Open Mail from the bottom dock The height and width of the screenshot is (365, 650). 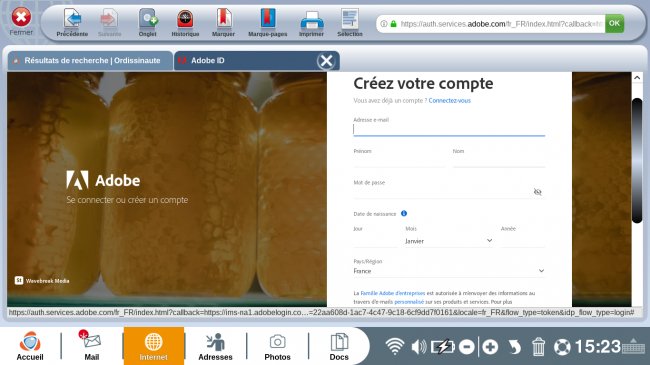[92, 346]
